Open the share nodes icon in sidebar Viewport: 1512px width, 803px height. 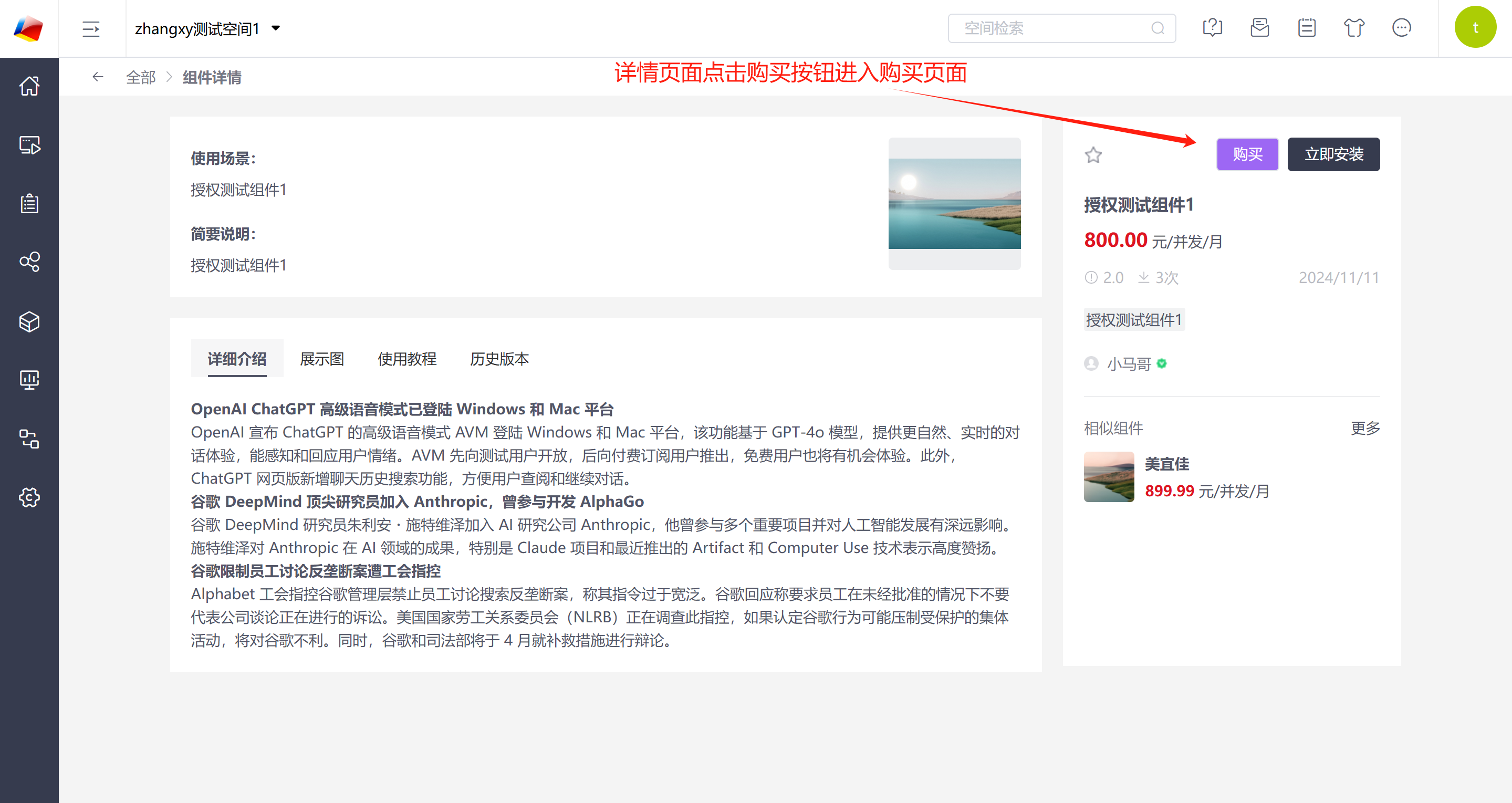pyautogui.click(x=29, y=262)
